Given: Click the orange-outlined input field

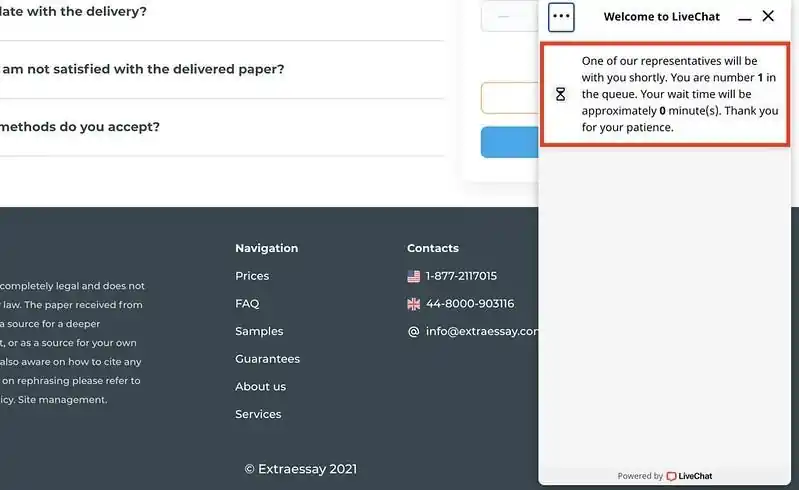Looking at the screenshot, I should (x=510, y=98).
